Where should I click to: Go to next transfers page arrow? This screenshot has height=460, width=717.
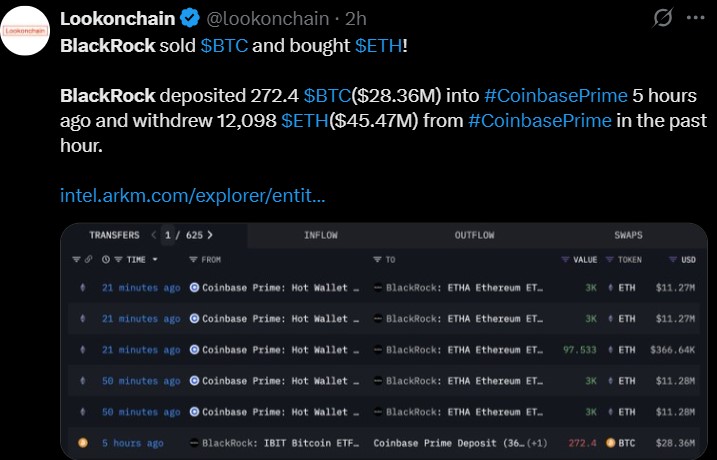pyautogui.click(x=210, y=236)
